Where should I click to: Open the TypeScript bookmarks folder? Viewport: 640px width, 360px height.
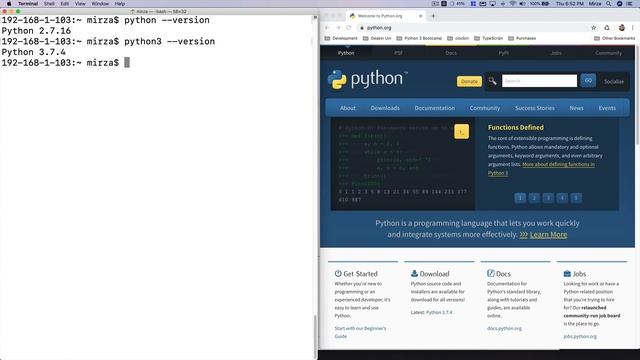coord(489,38)
